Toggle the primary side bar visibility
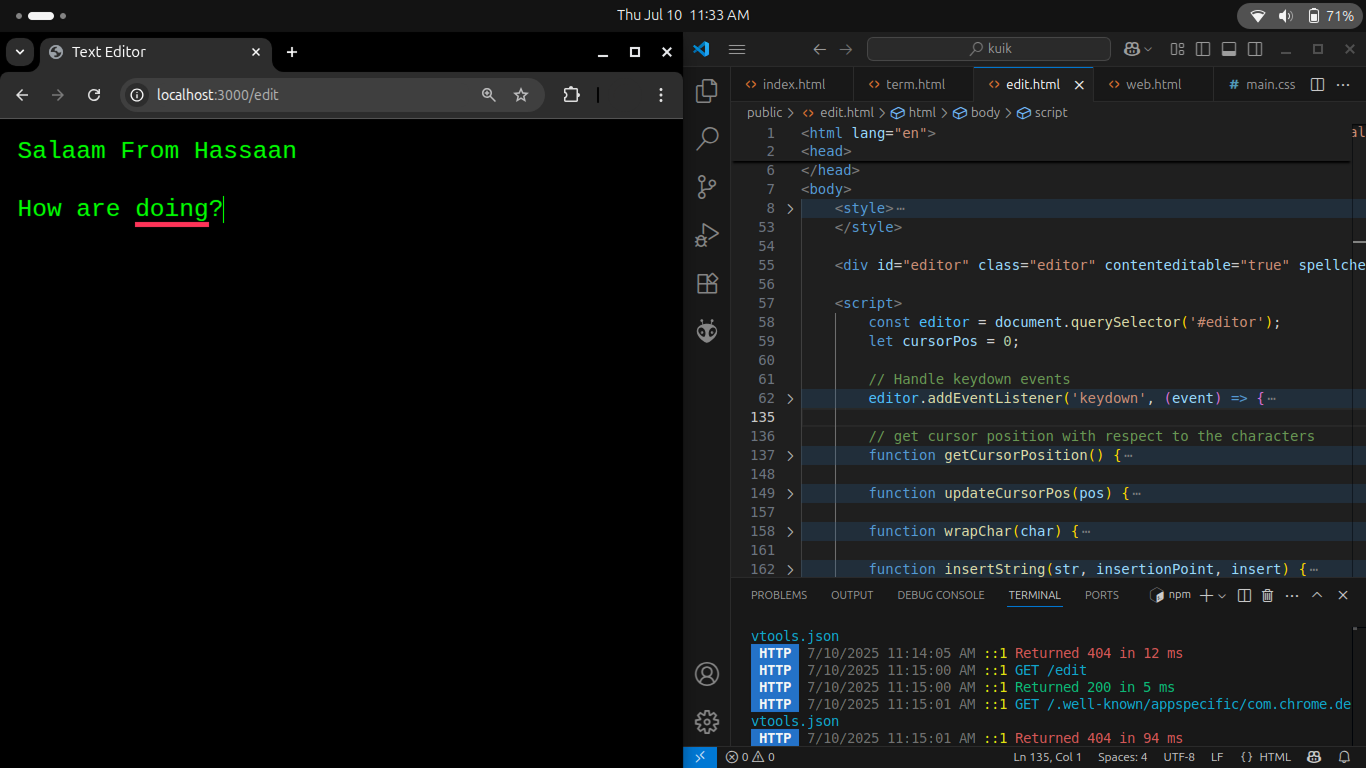Viewport: 1366px width, 768px height. click(1203, 49)
